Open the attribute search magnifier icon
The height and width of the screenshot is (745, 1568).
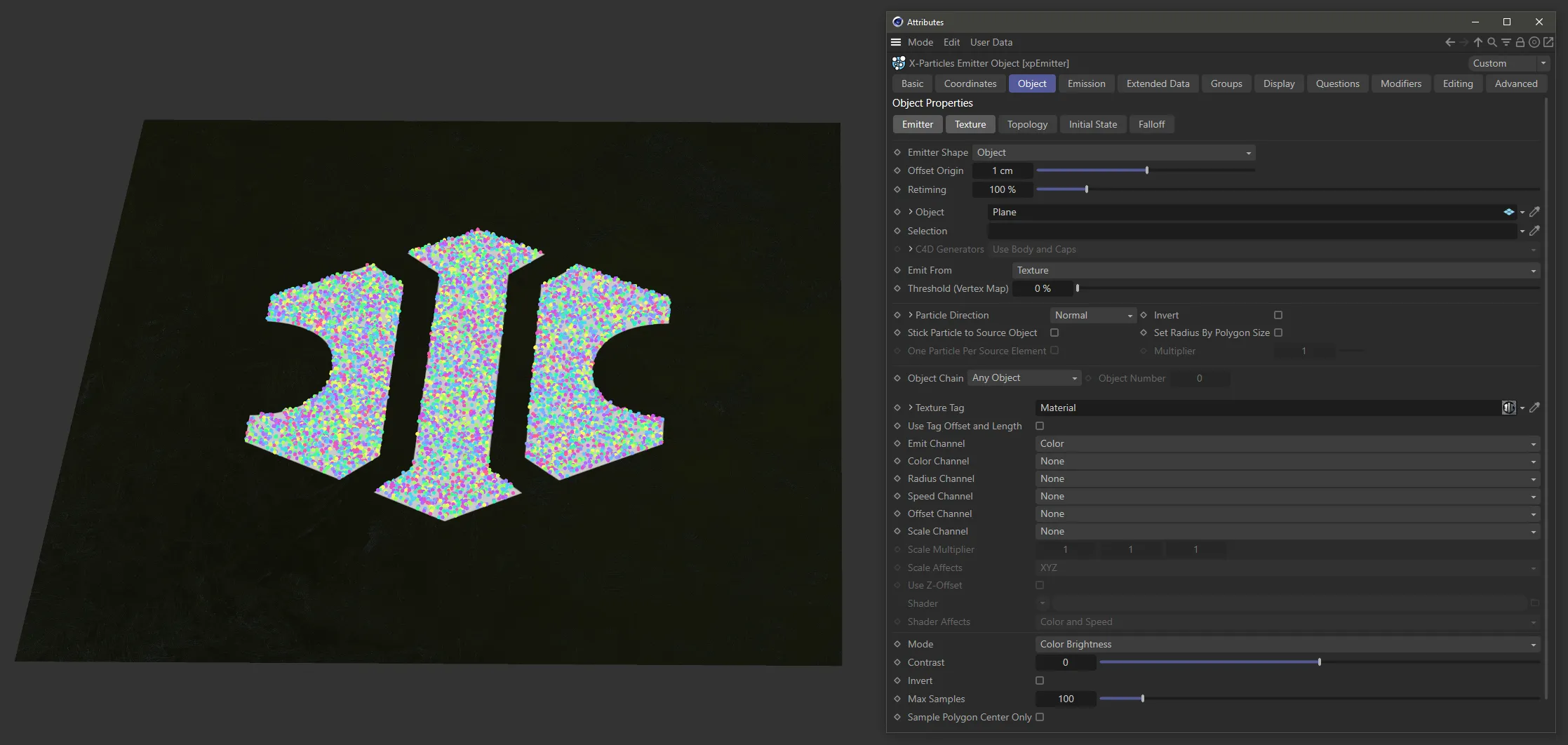pos(1492,42)
